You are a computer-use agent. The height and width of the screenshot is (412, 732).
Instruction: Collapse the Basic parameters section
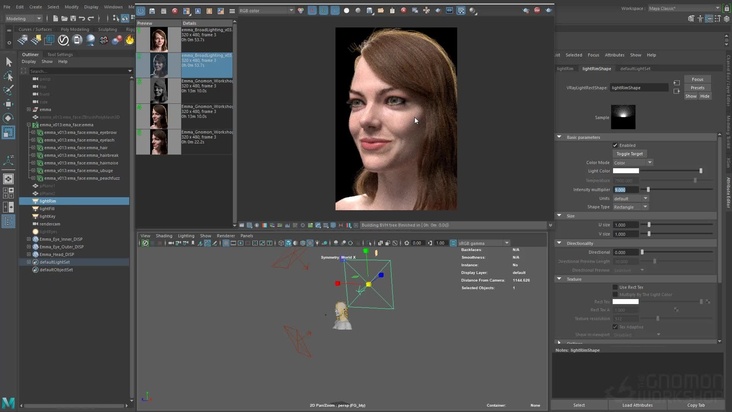pyautogui.click(x=560, y=137)
